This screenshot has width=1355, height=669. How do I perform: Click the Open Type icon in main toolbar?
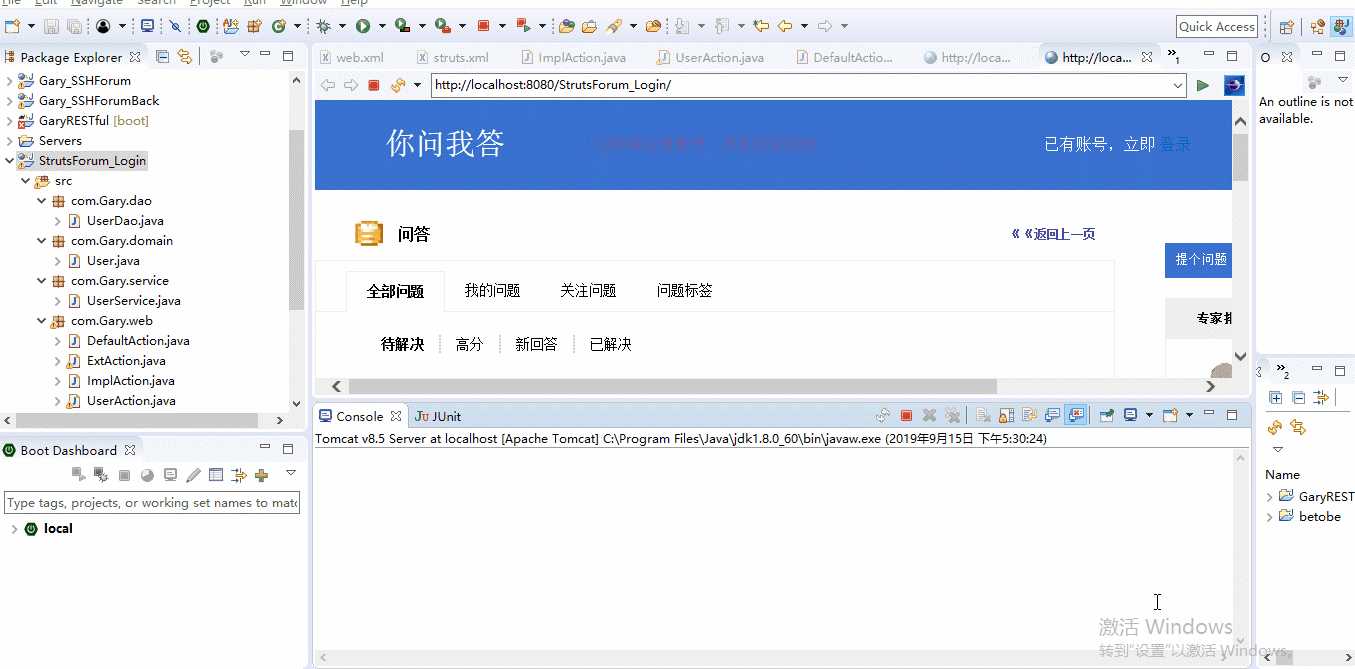pos(566,26)
